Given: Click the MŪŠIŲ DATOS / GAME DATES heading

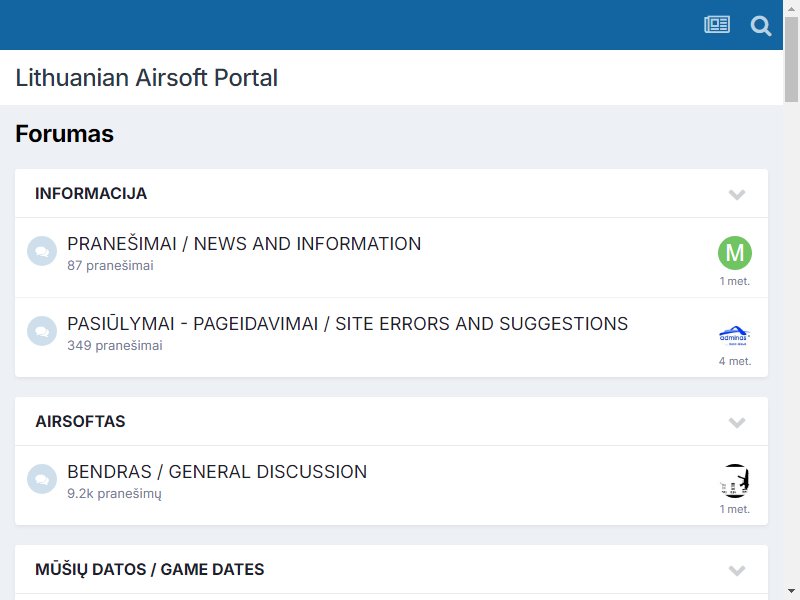Looking at the screenshot, I should (149, 569).
